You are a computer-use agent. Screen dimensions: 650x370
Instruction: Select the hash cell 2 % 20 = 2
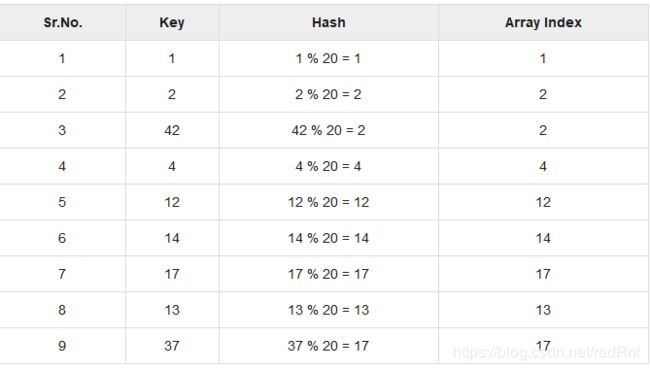coord(328,94)
